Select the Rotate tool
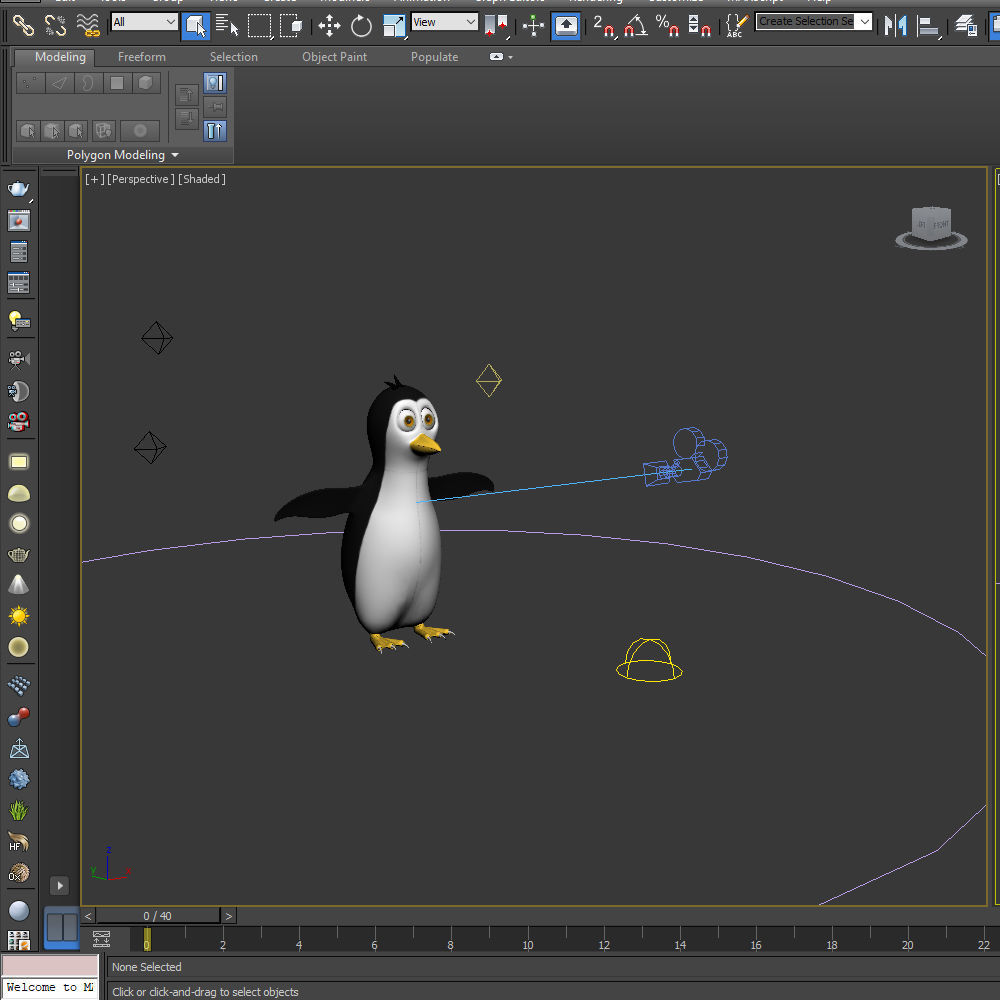This screenshot has width=1000, height=1000. [361, 26]
